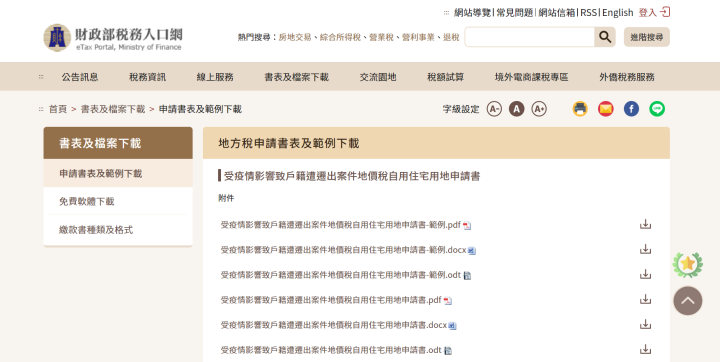Image resolution: width=720 pixels, height=362 pixels.
Task: Click hot search term 房地交易
Action: coord(295,37)
